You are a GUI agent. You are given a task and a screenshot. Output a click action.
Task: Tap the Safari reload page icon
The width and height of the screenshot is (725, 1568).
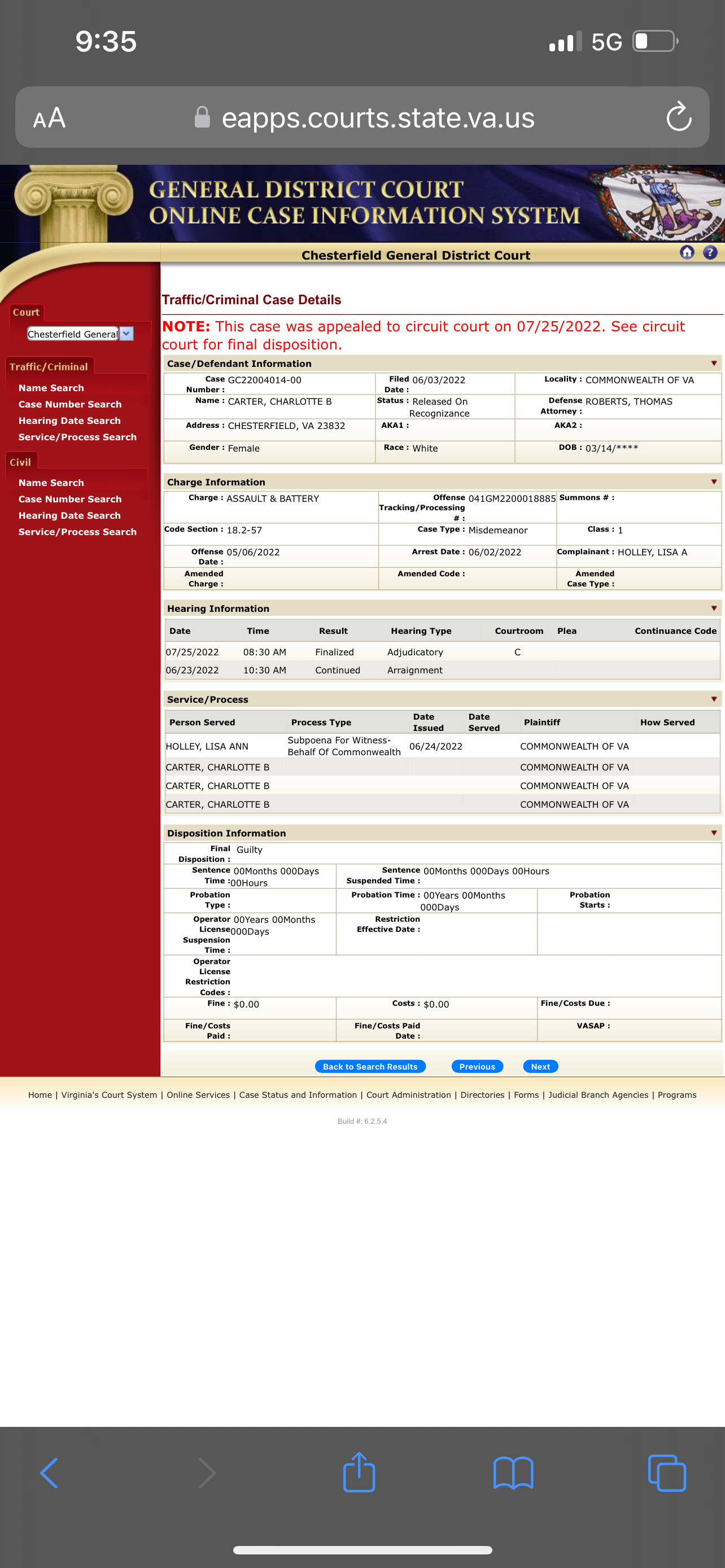(679, 117)
